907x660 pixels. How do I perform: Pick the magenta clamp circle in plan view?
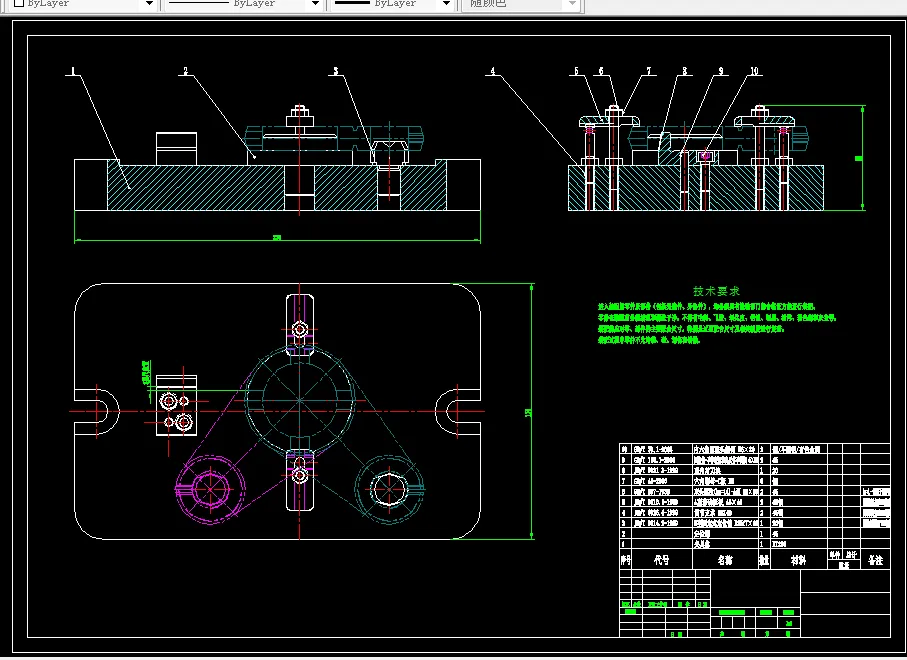211,490
